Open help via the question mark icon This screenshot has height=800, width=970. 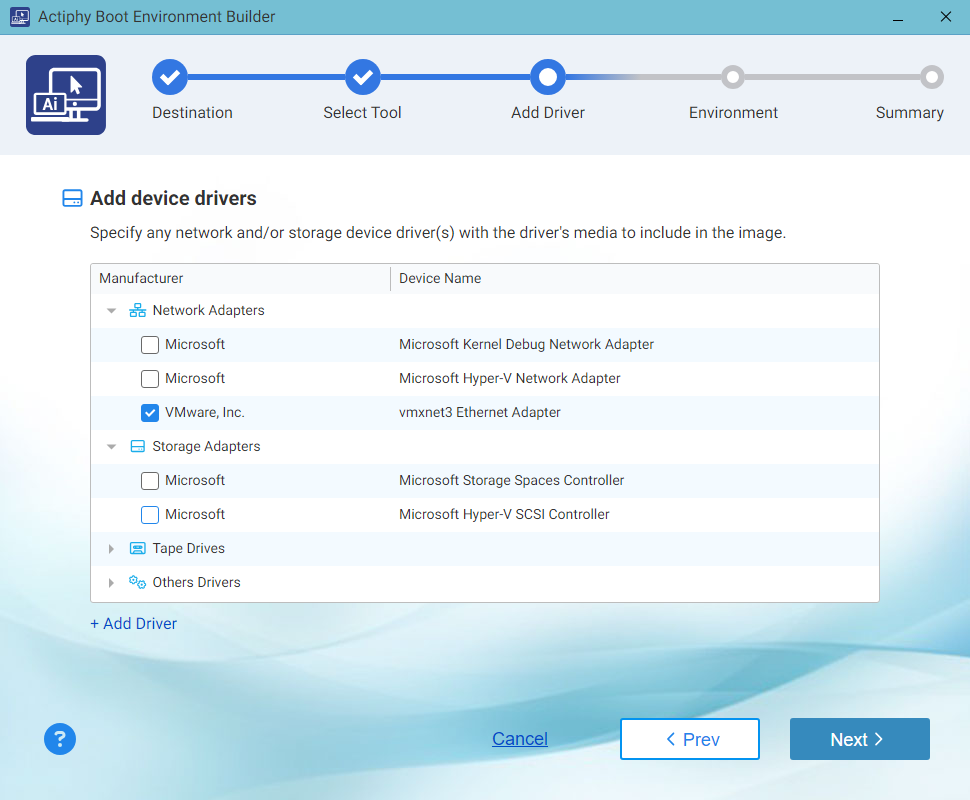(x=60, y=739)
